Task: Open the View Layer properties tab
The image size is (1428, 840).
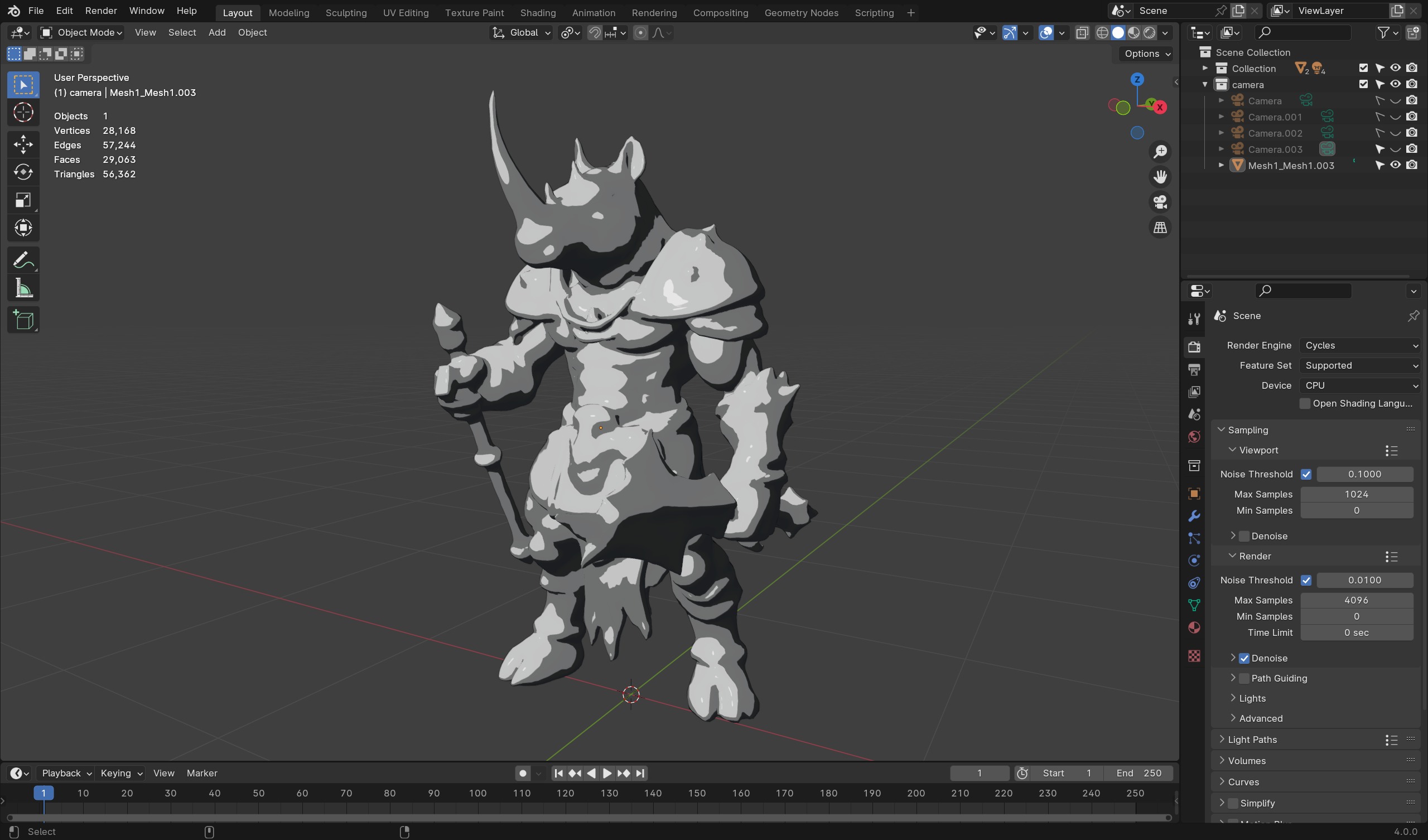Action: [x=1194, y=392]
